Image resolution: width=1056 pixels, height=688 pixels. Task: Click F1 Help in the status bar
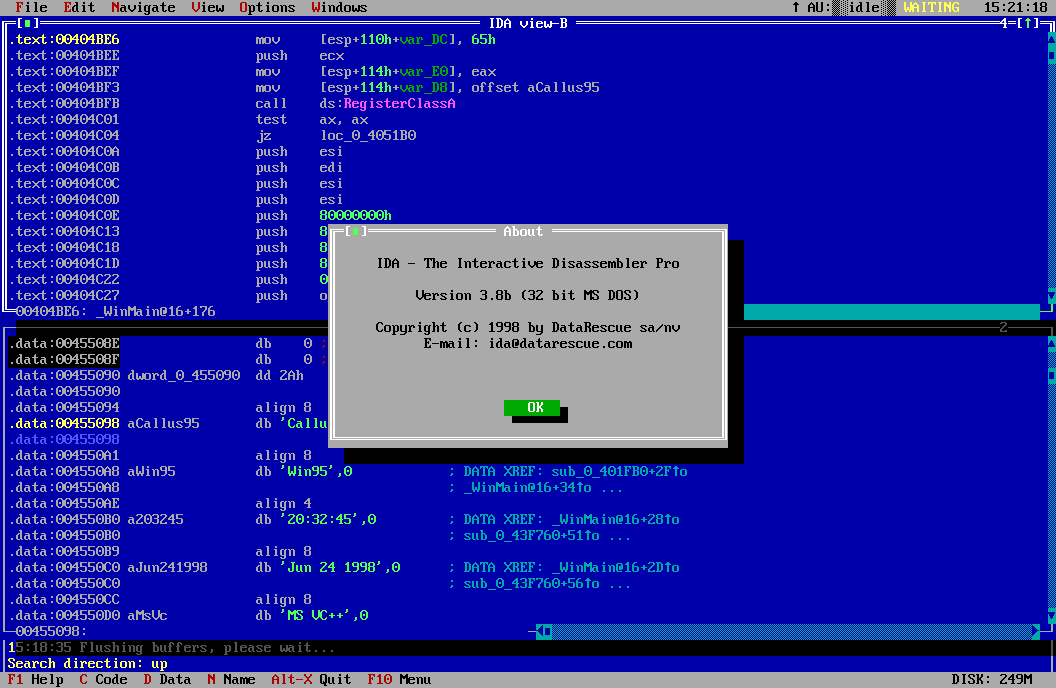pos(35,679)
